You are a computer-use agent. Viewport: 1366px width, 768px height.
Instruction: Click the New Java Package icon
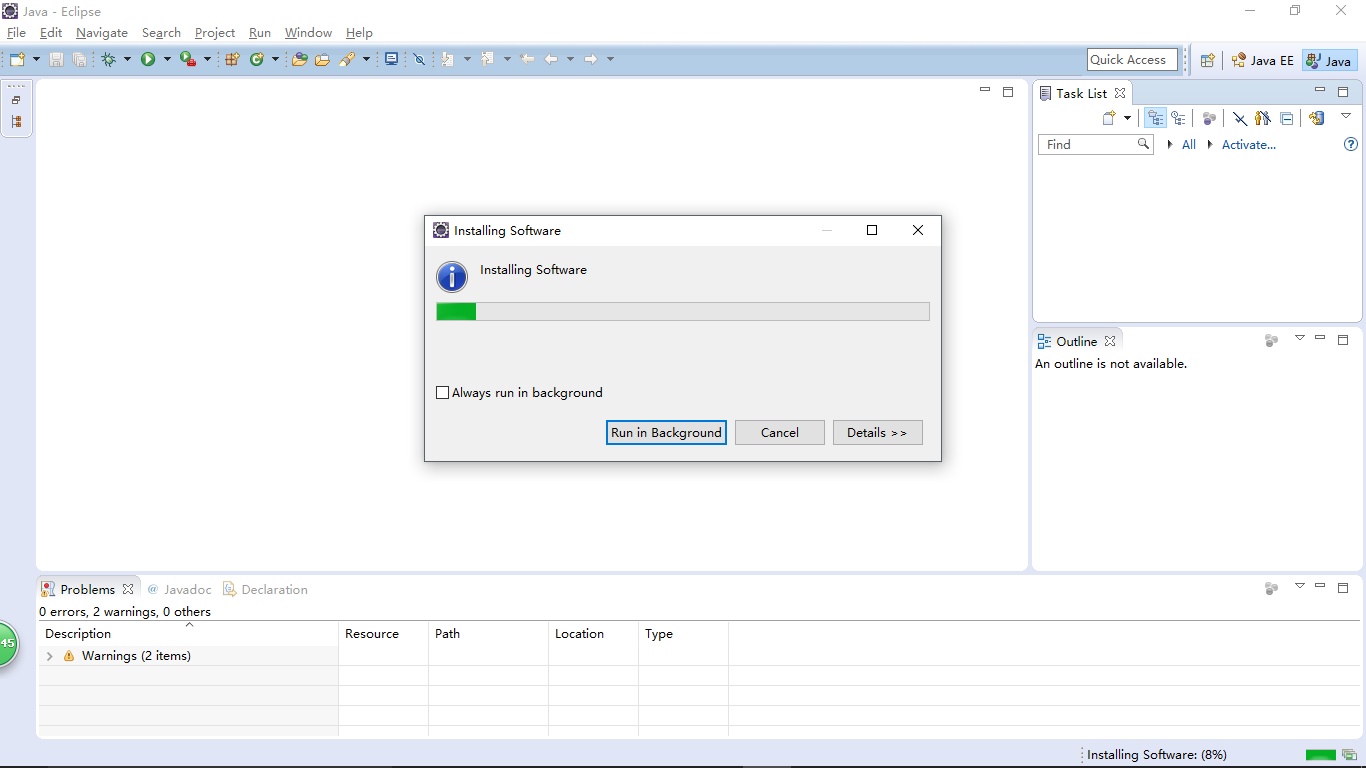tap(232, 59)
